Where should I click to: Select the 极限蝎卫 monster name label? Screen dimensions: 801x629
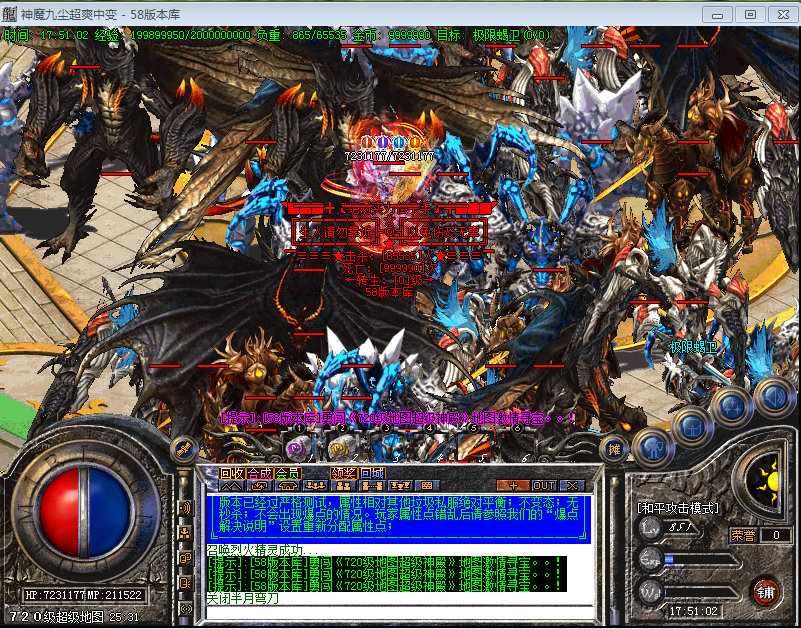[693, 347]
